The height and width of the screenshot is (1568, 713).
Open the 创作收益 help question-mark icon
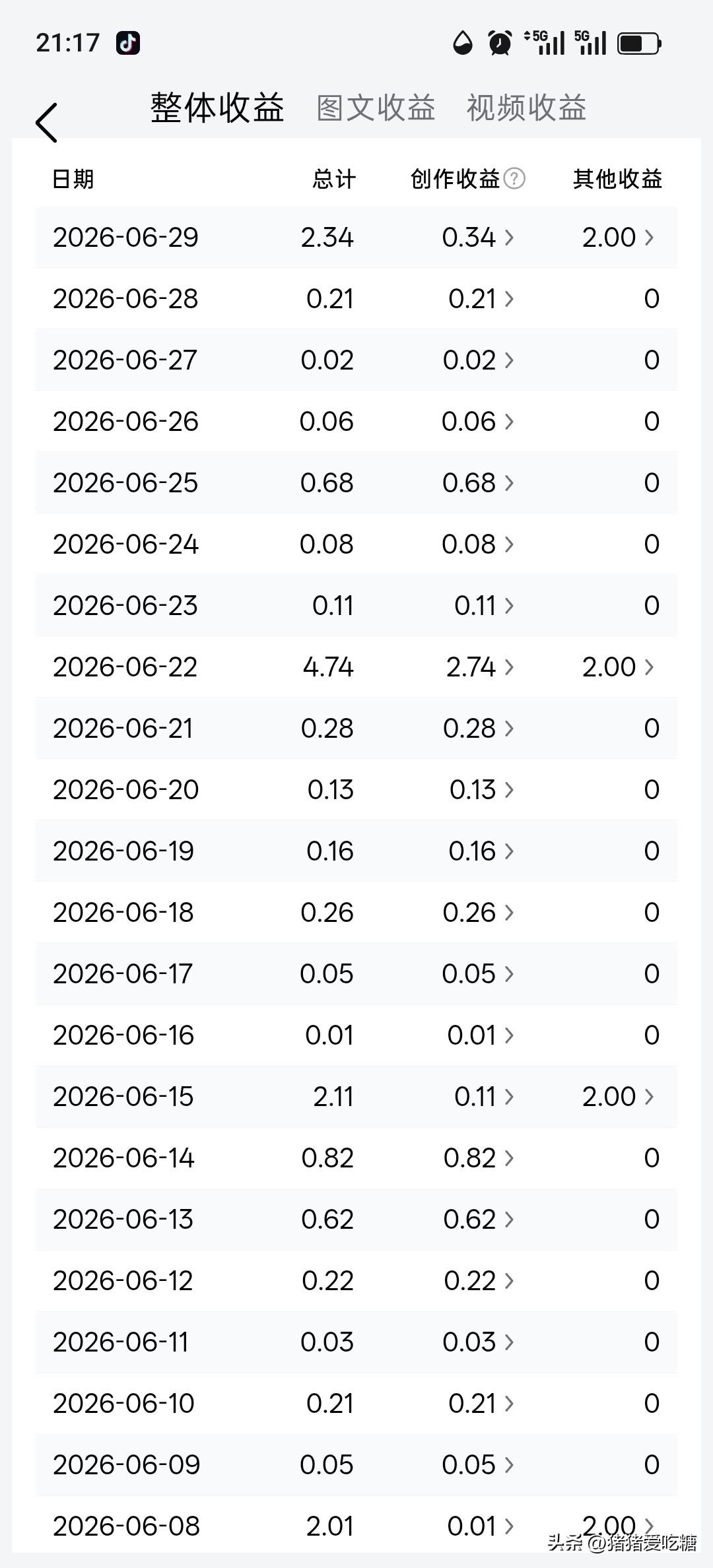(514, 178)
